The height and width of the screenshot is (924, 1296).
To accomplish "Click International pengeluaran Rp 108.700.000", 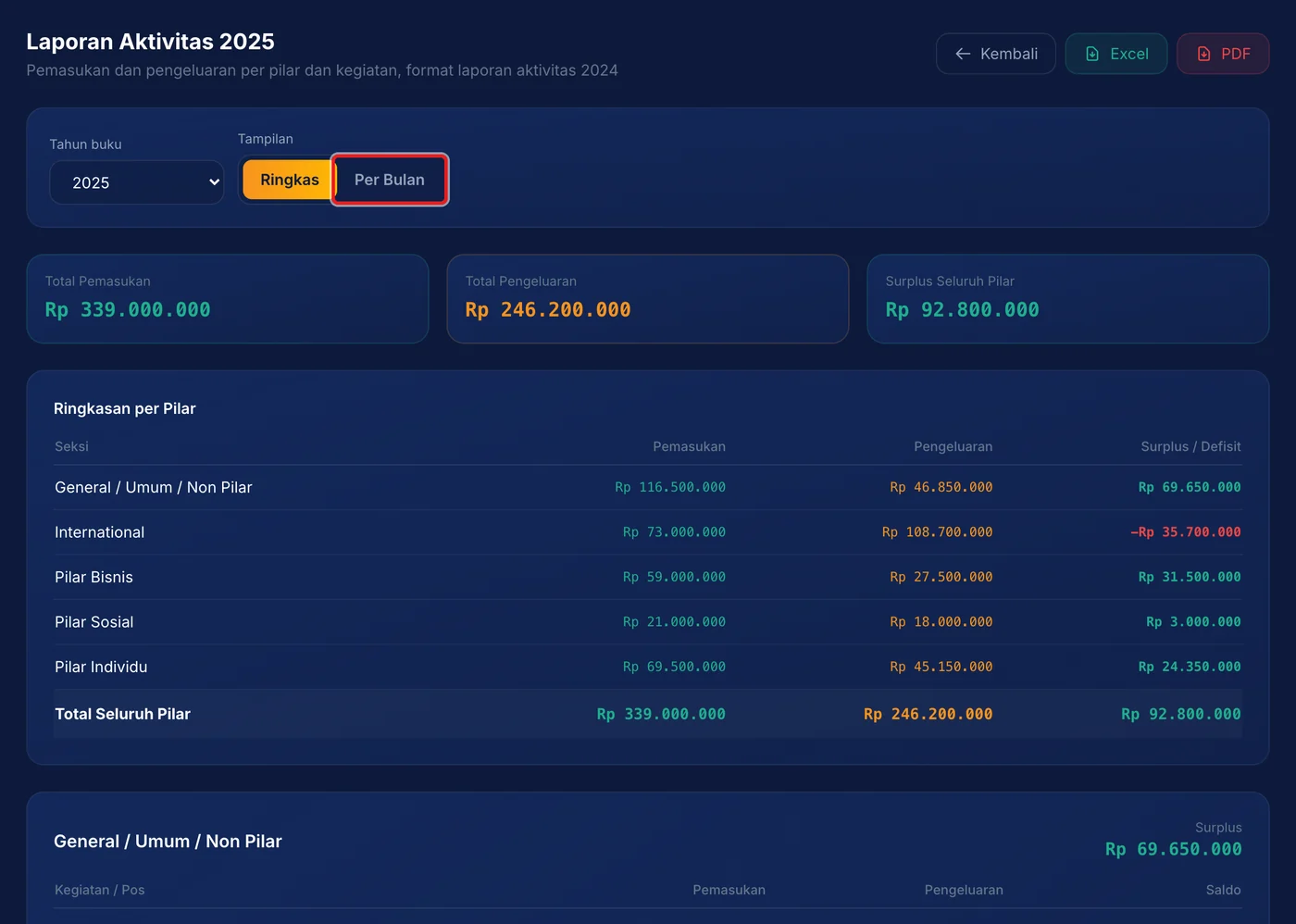I will (937, 532).
